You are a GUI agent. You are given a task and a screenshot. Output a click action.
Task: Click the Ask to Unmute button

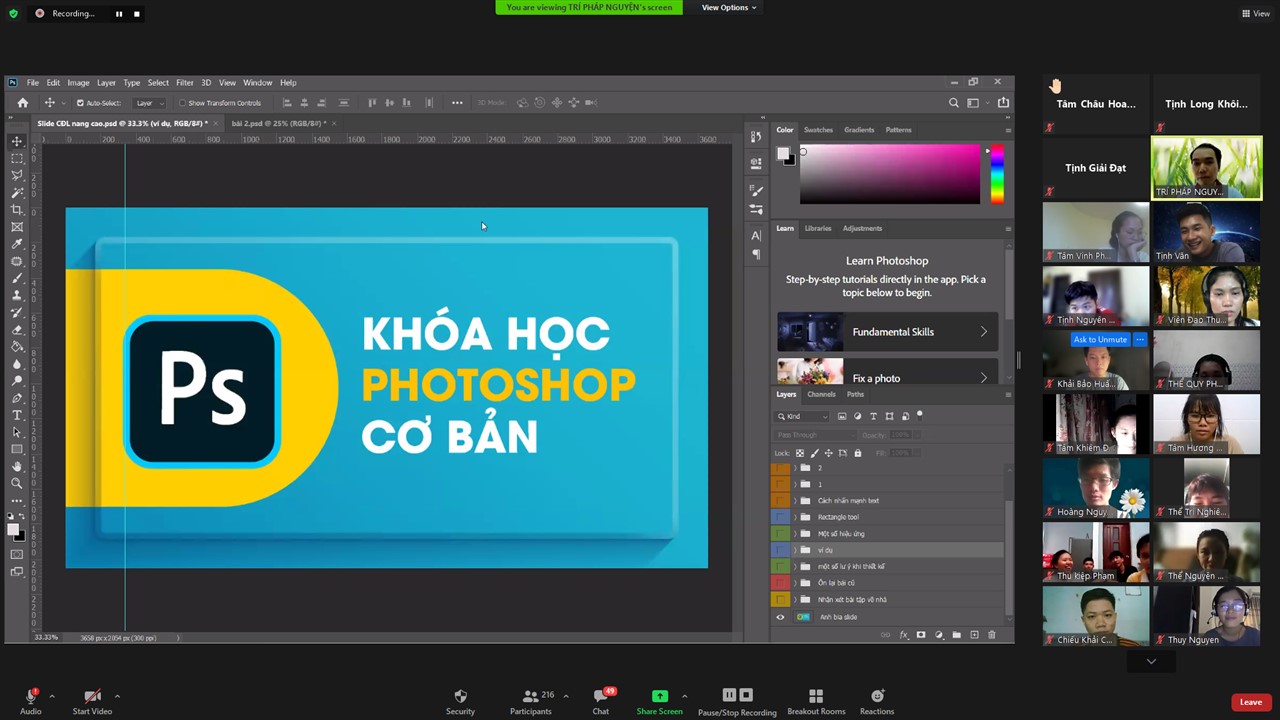pos(1100,340)
